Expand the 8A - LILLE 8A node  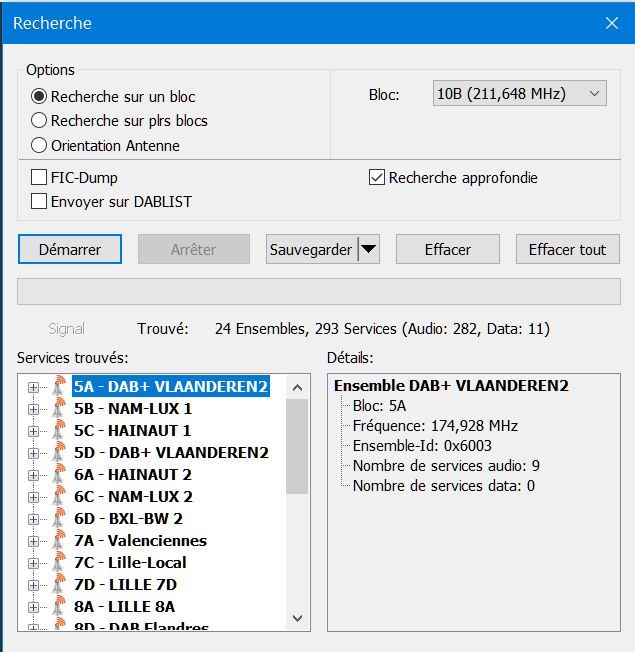tap(33, 608)
